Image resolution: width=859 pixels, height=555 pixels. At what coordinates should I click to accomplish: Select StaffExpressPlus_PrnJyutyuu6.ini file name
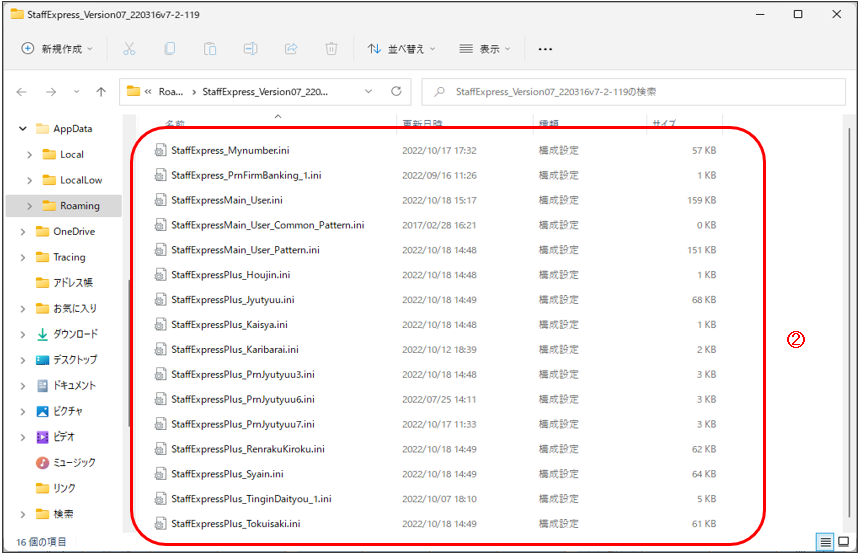coord(243,399)
